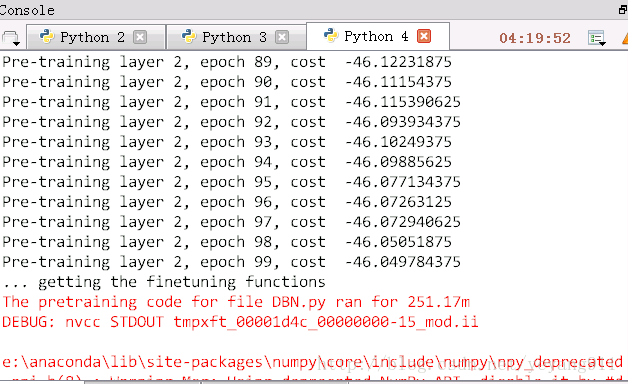Image resolution: width=628 pixels, height=384 pixels.
Task: Switch to the Python 3 console tab
Action: [236, 37]
